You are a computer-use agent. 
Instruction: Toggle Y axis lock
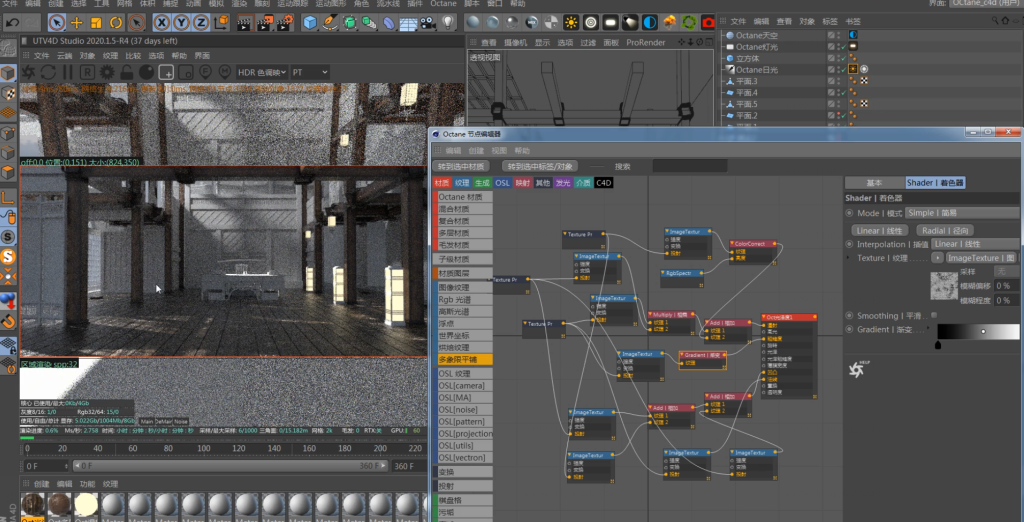[182, 24]
